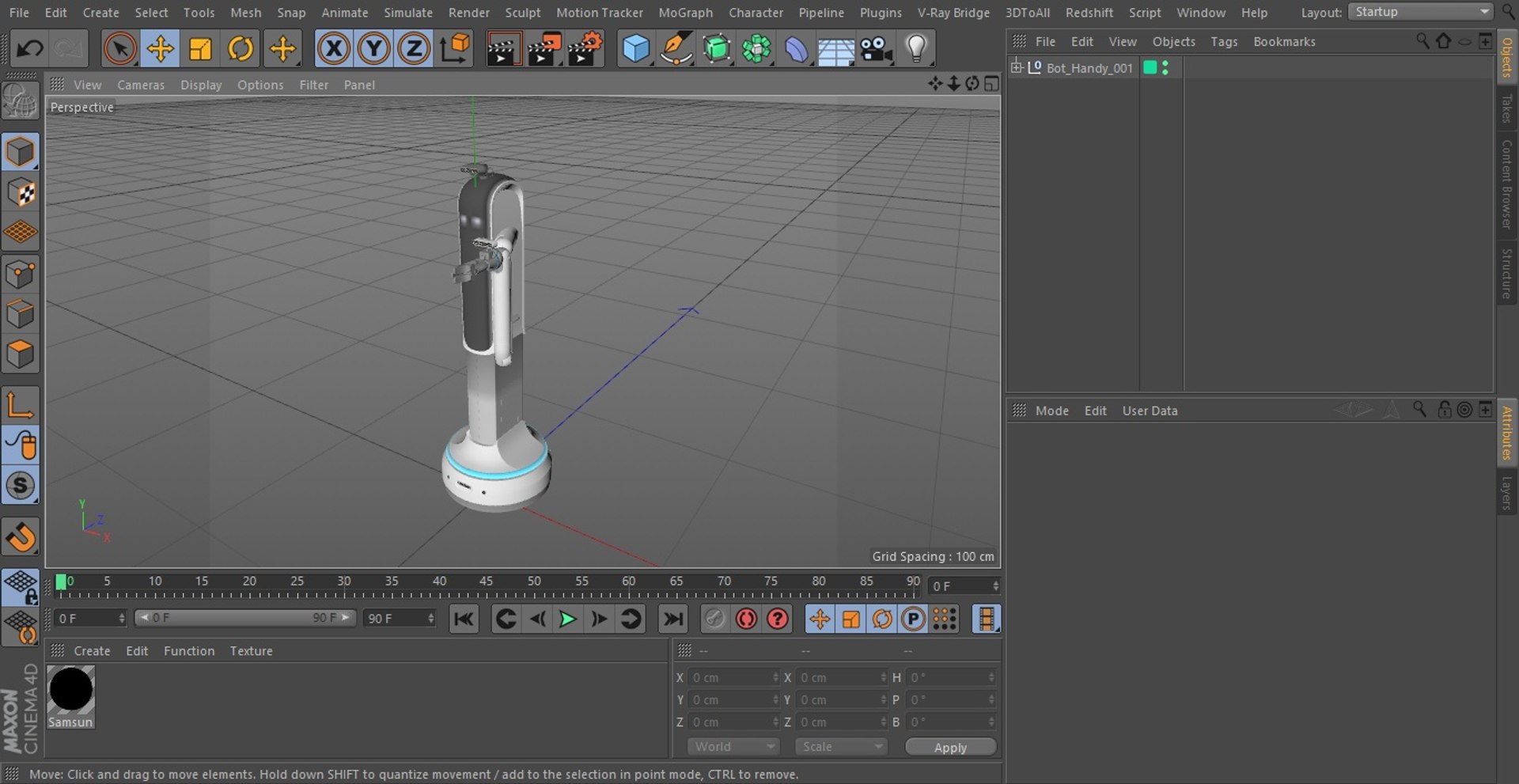Switch to Layers side tab
Viewport: 1519px width, 784px height.
[1507, 494]
